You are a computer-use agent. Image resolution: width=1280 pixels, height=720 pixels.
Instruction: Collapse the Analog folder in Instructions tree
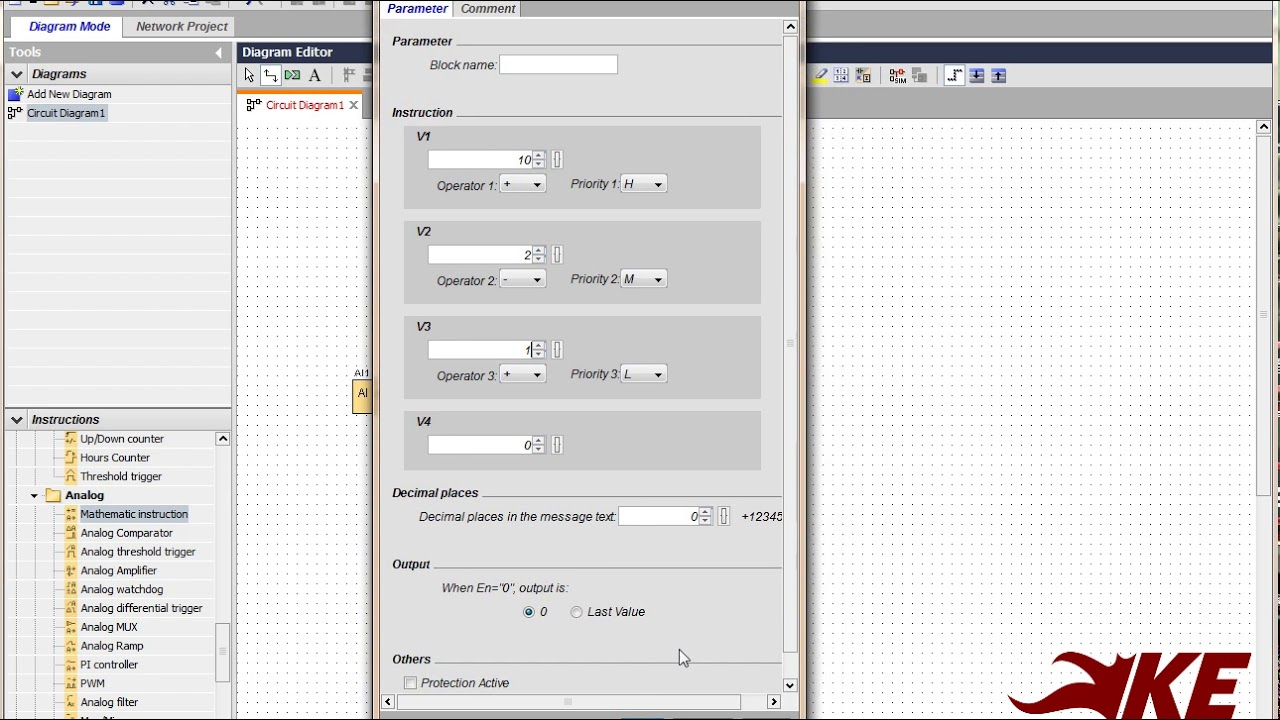click(34, 496)
